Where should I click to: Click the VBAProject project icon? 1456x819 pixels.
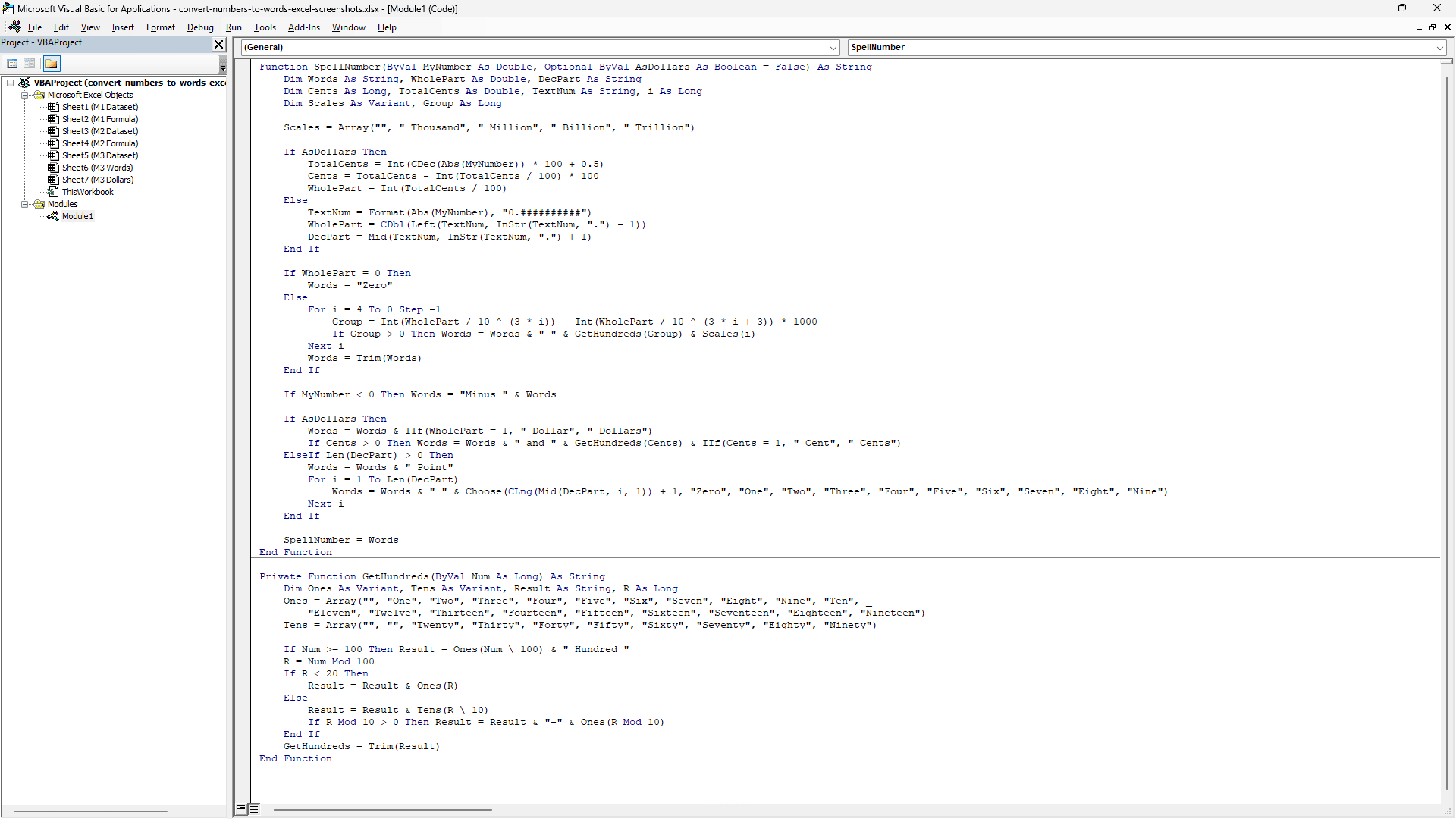[24, 83]
